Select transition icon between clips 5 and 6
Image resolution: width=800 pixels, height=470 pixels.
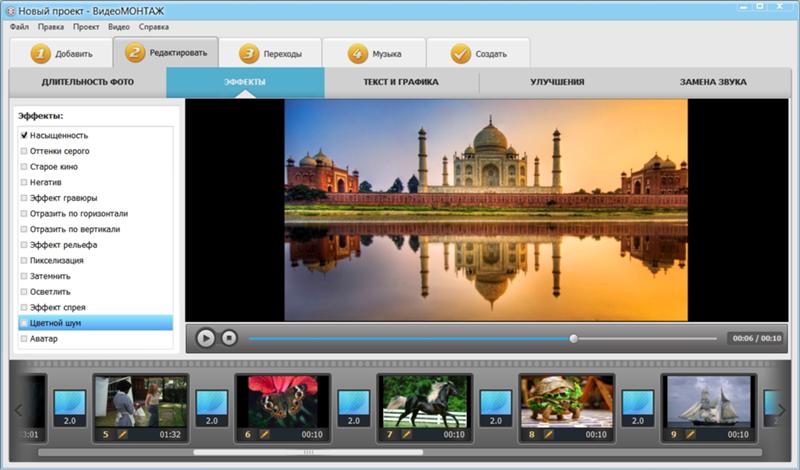(212, 408)
